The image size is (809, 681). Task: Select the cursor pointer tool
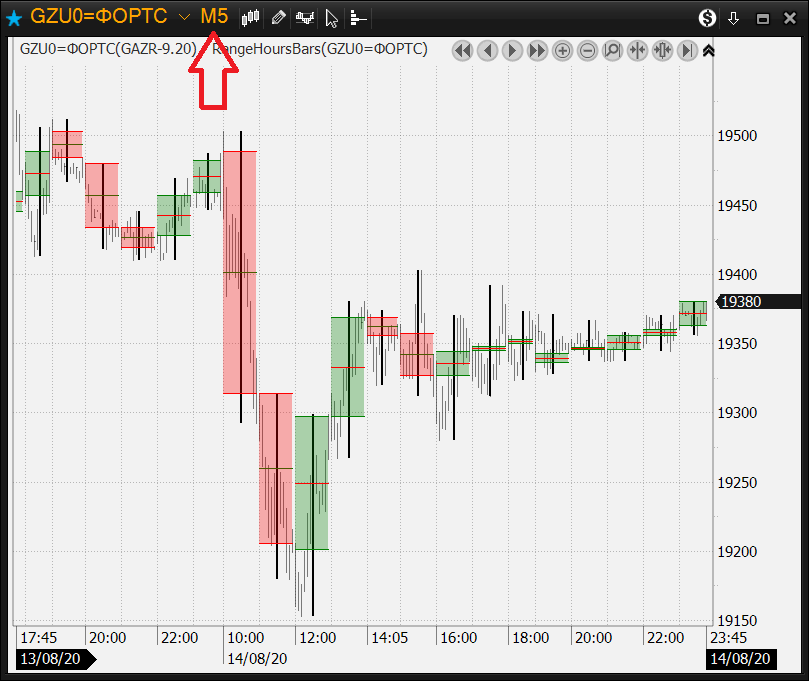[332, 17]
